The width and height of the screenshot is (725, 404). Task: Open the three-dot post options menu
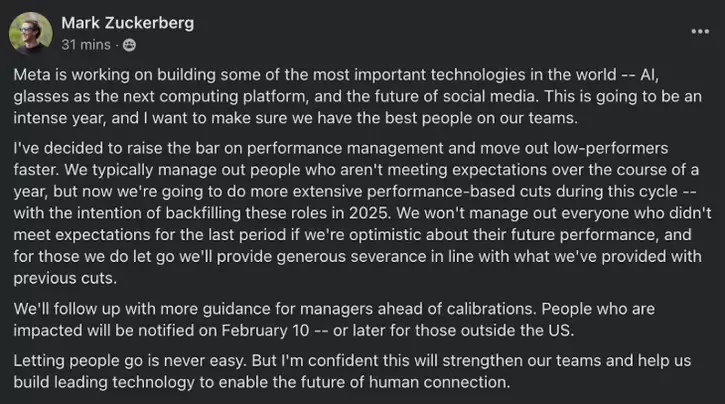click(x=700, y=31)
